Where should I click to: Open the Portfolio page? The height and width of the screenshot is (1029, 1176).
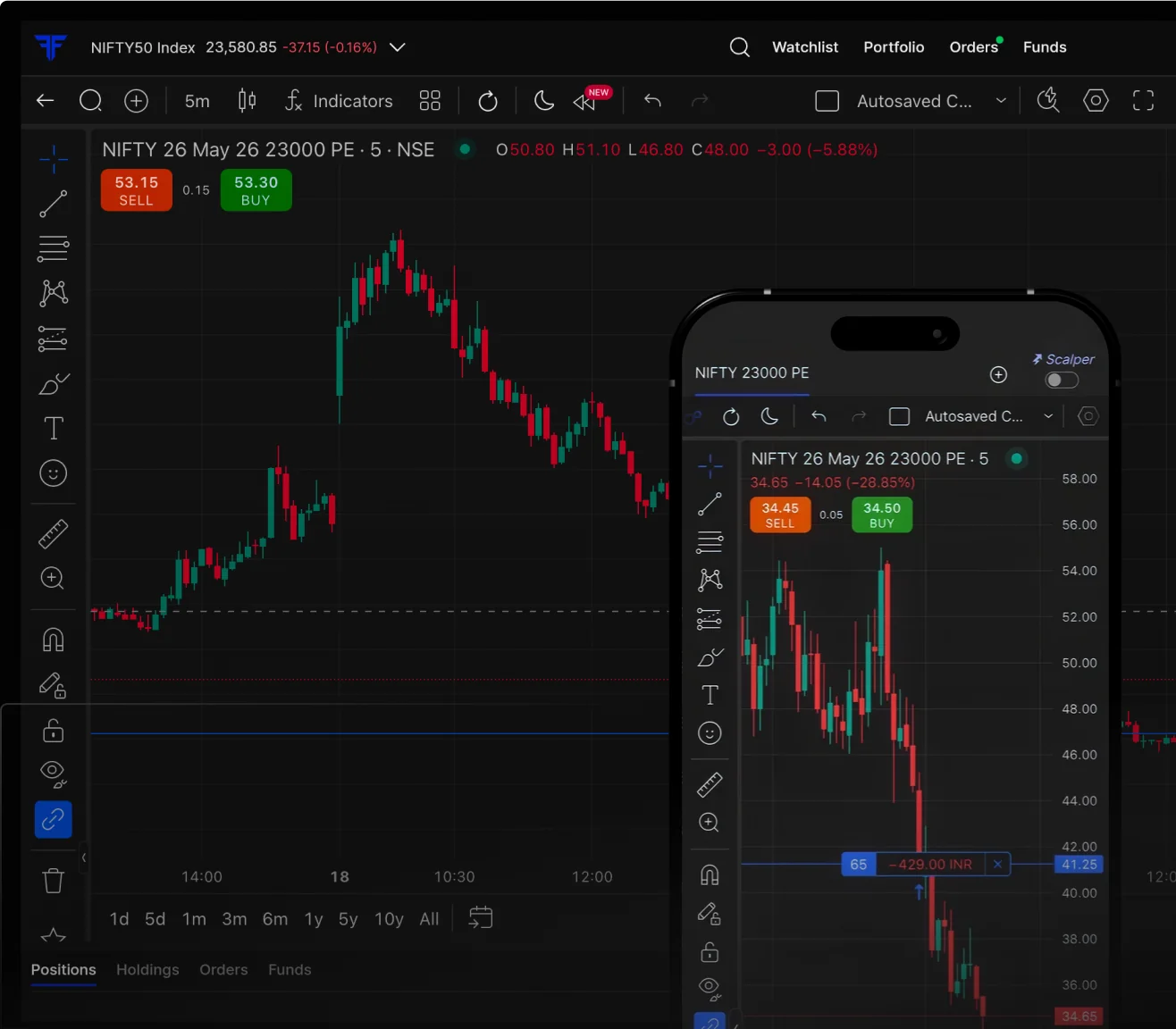pos(894,47)
